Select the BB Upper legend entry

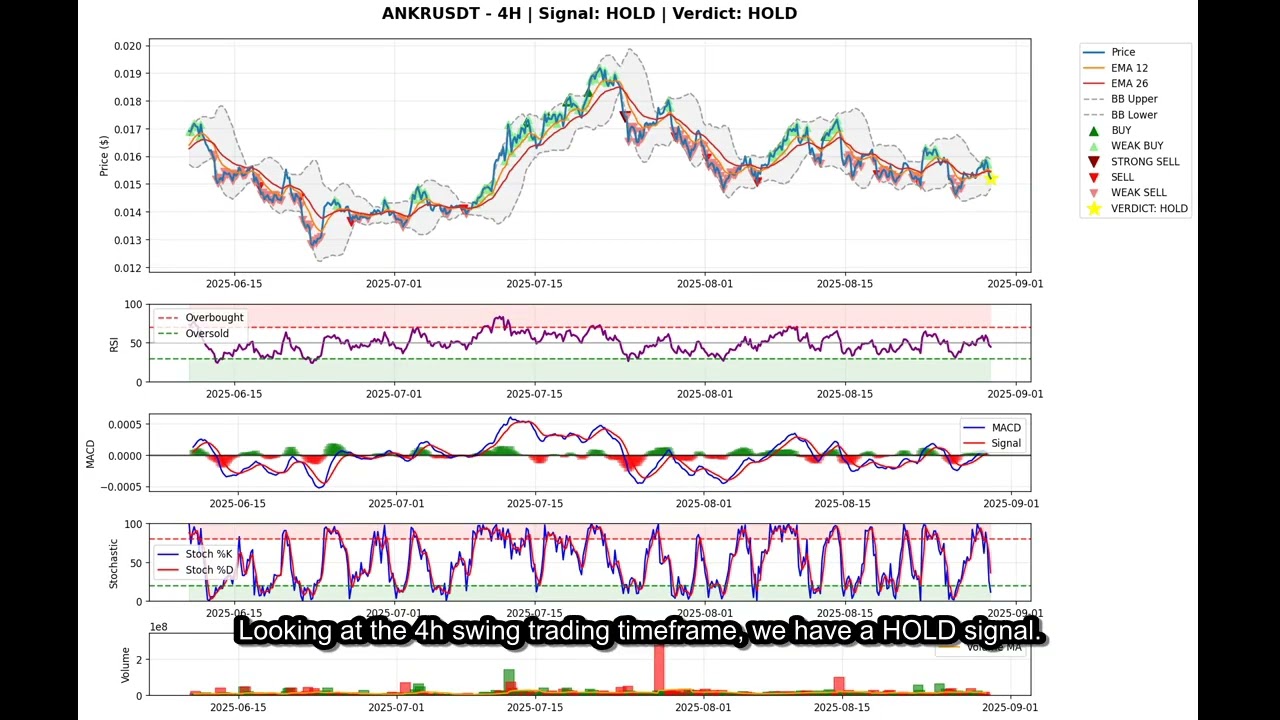pos(1120,99)
